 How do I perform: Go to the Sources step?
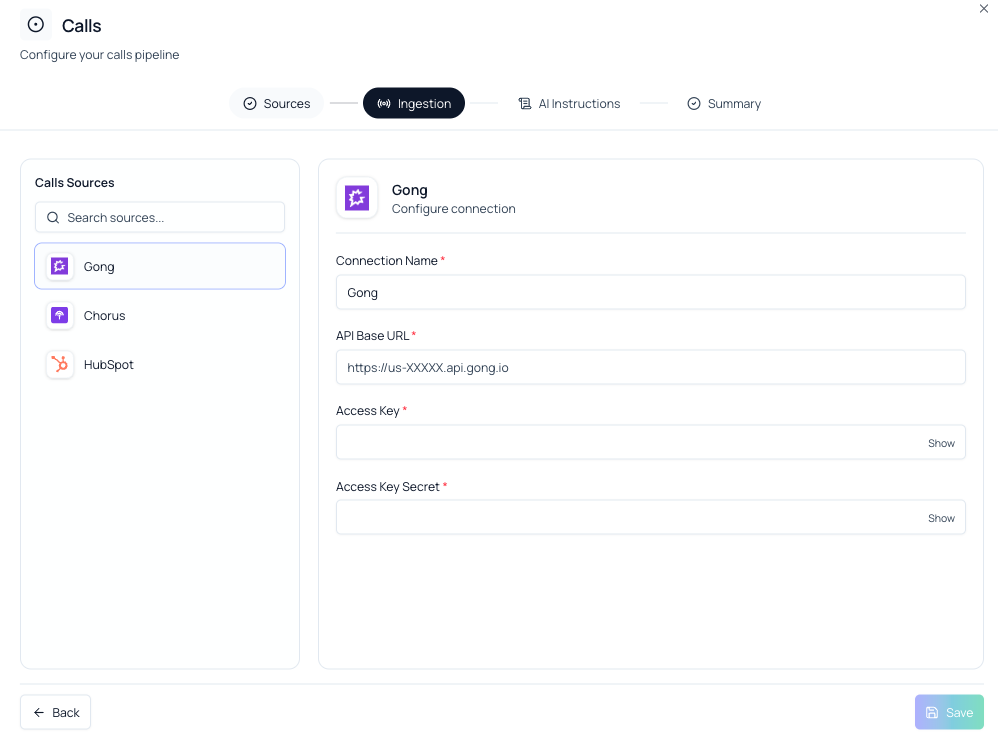277,103
